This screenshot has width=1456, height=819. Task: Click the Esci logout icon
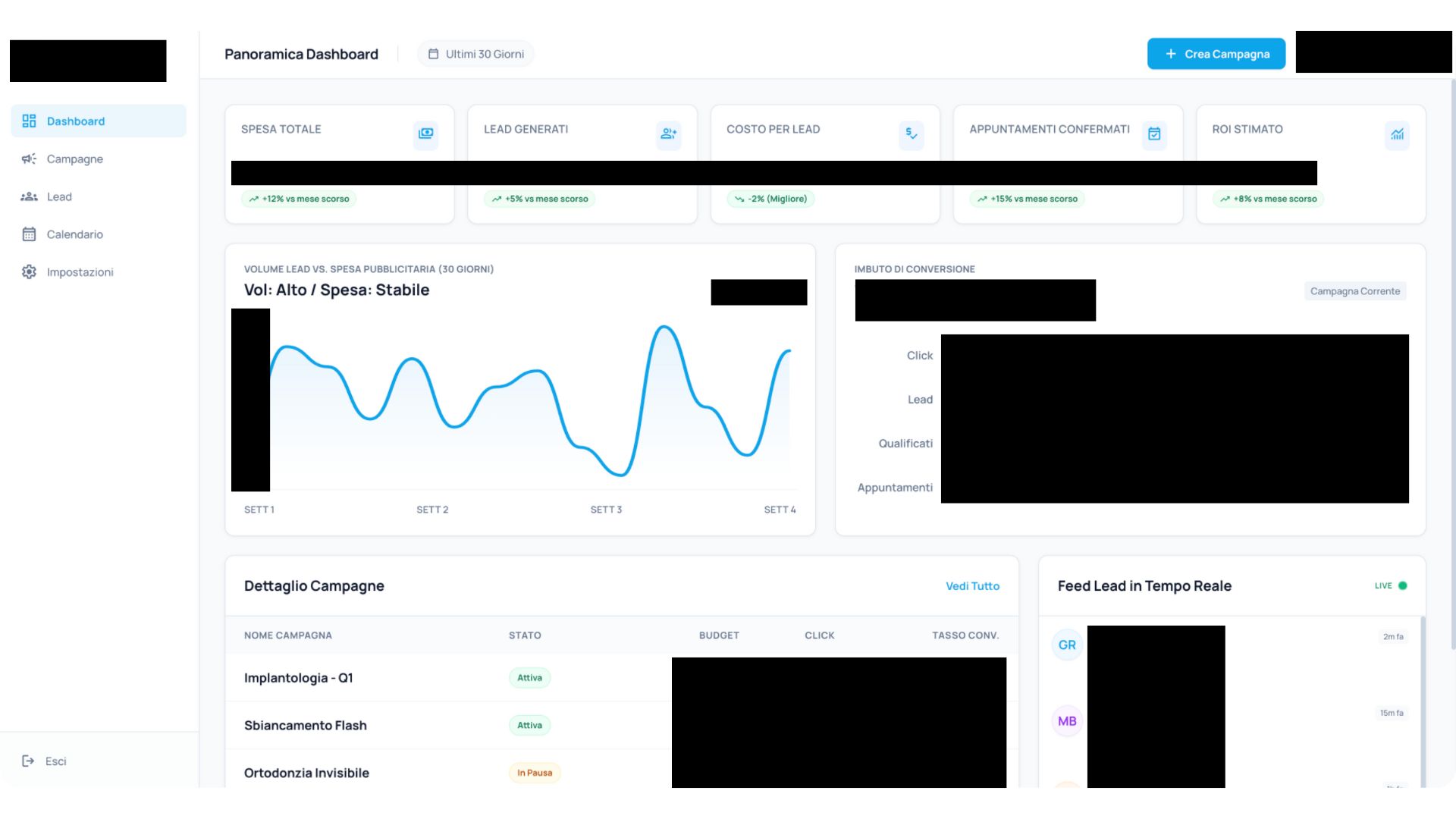(x=29, y=761)
